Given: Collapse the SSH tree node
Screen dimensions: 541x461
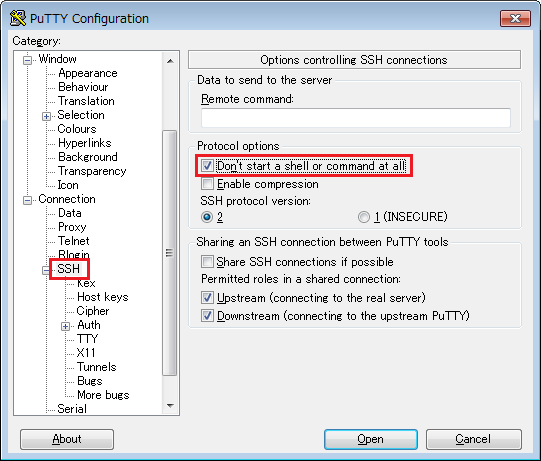Looking at the screenshot, I should (x=46, y=270).
